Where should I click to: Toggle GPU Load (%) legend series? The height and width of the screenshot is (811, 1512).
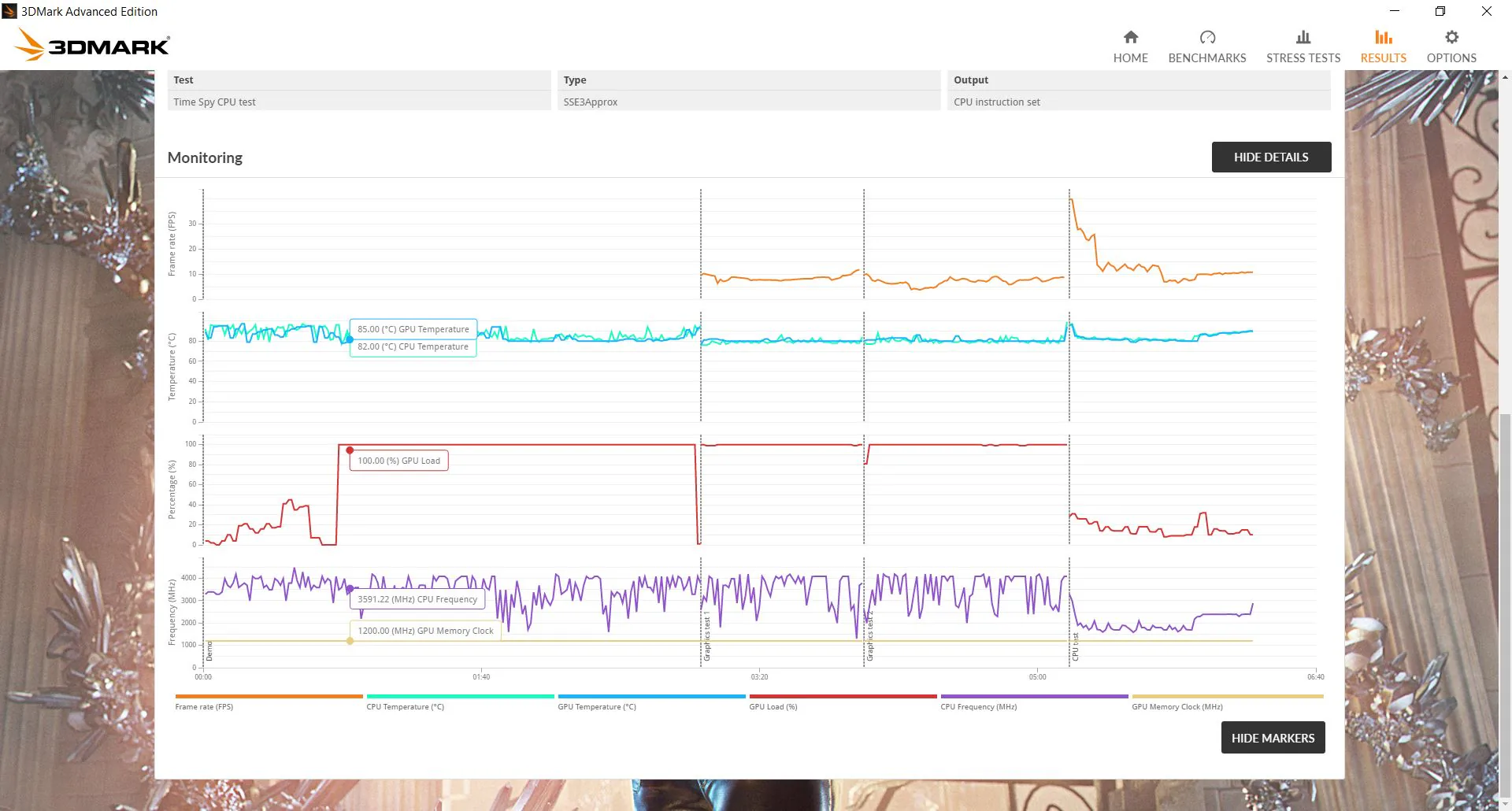click(843, 702)
